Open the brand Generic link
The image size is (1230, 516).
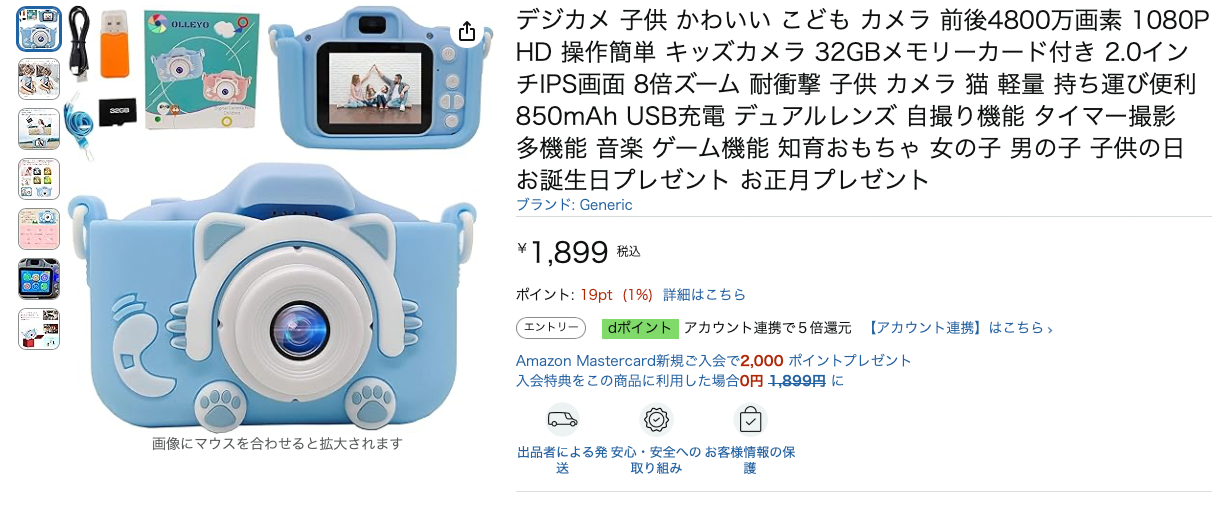point(574,205)
